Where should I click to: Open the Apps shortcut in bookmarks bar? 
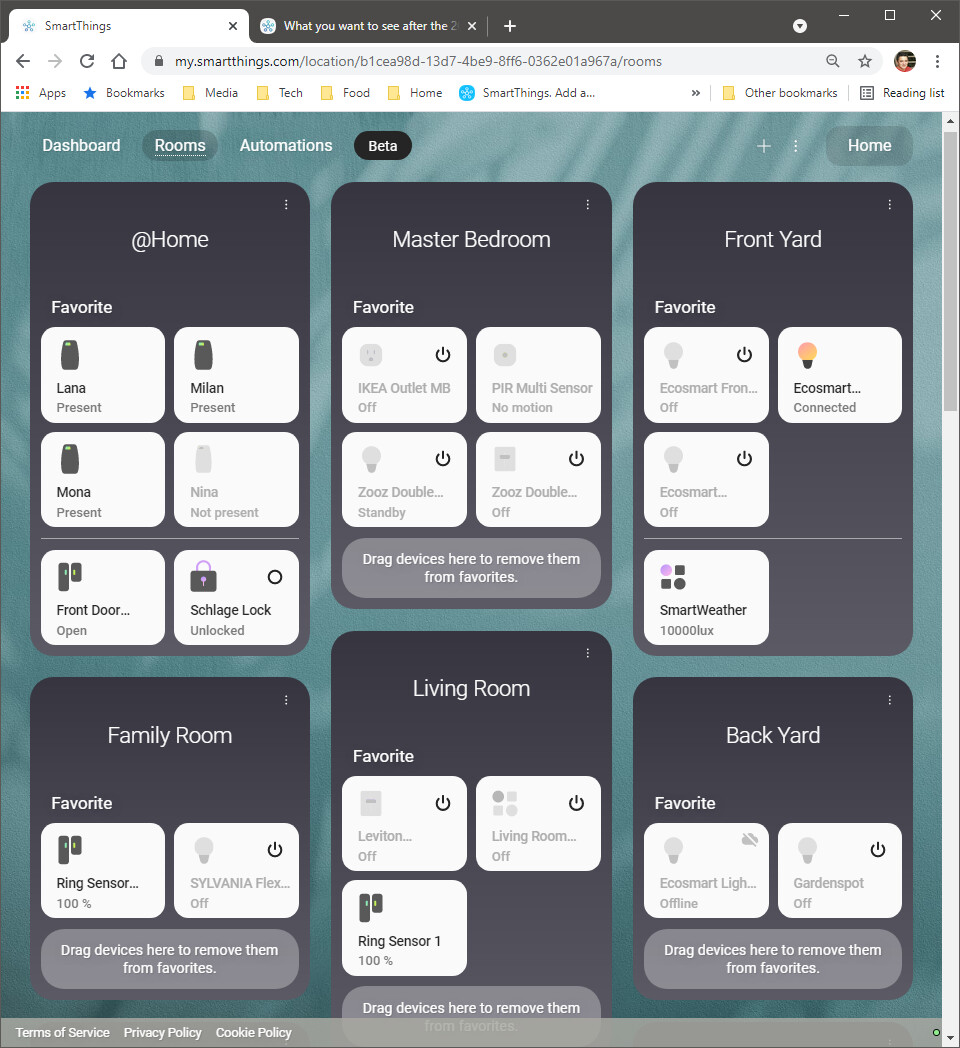[41, 93]
